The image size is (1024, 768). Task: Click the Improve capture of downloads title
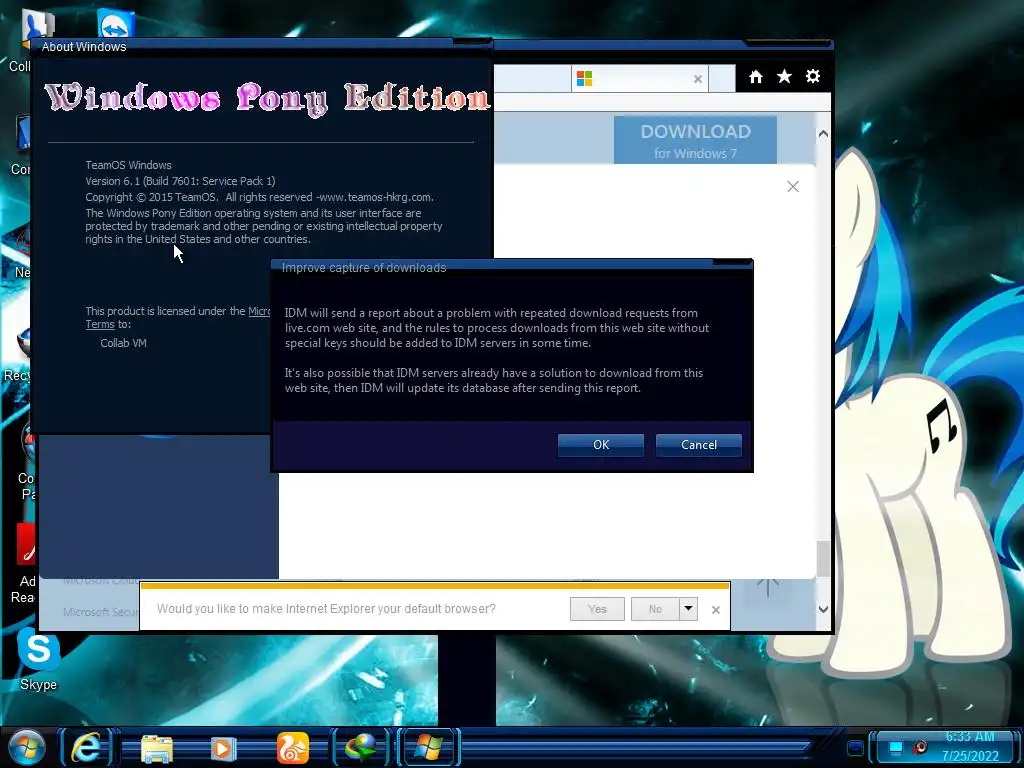coord(364,268)
